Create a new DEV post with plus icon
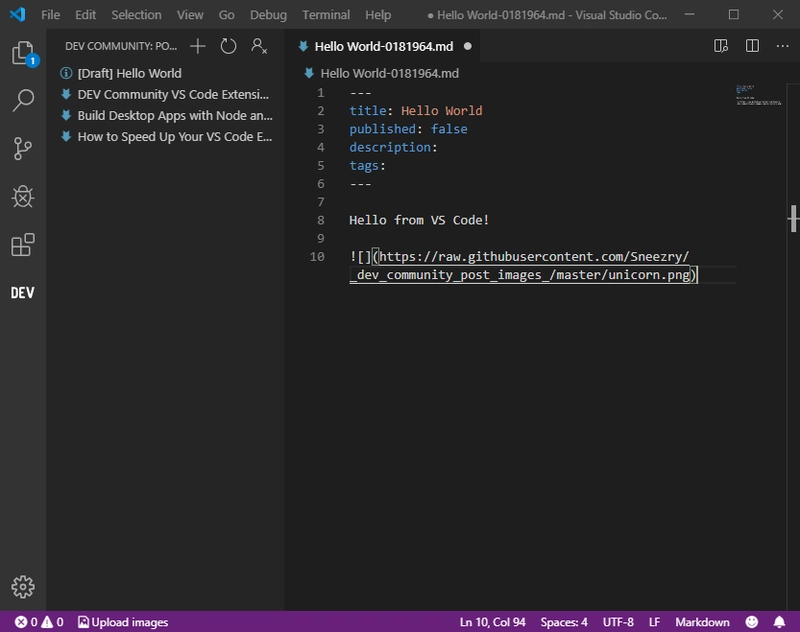Image resolution: width=800 pixels, height=632 pixels. click(x=198, y=46)
